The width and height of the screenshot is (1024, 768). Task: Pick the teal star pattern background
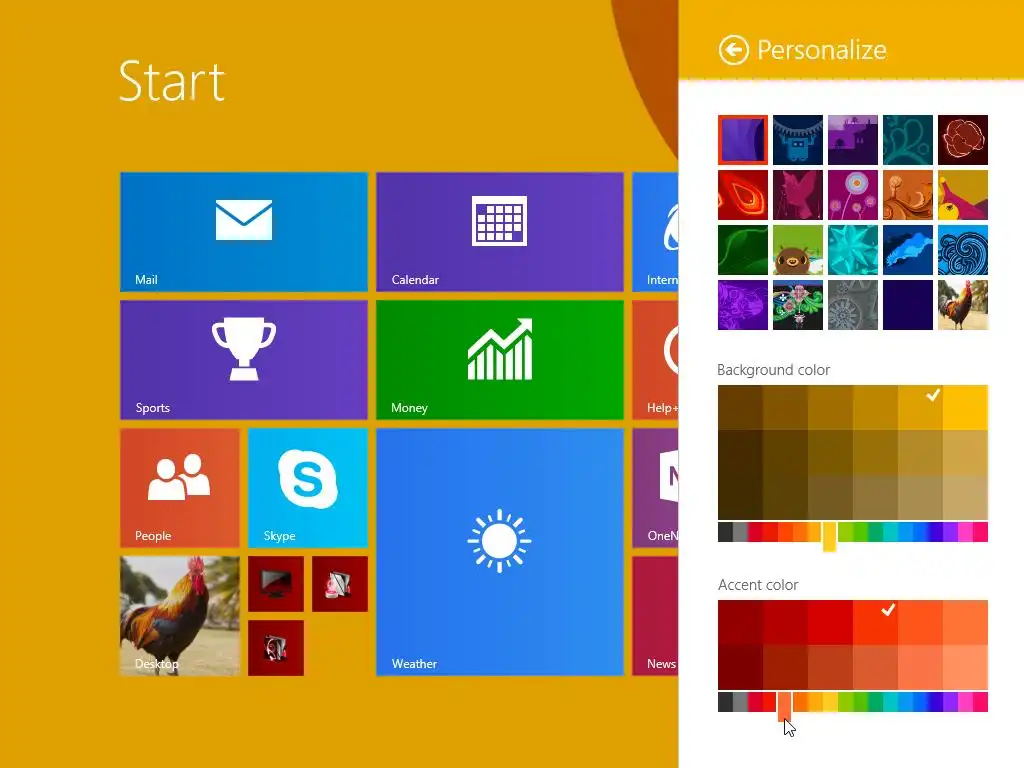pyautogui.click(x=852, y=250)
